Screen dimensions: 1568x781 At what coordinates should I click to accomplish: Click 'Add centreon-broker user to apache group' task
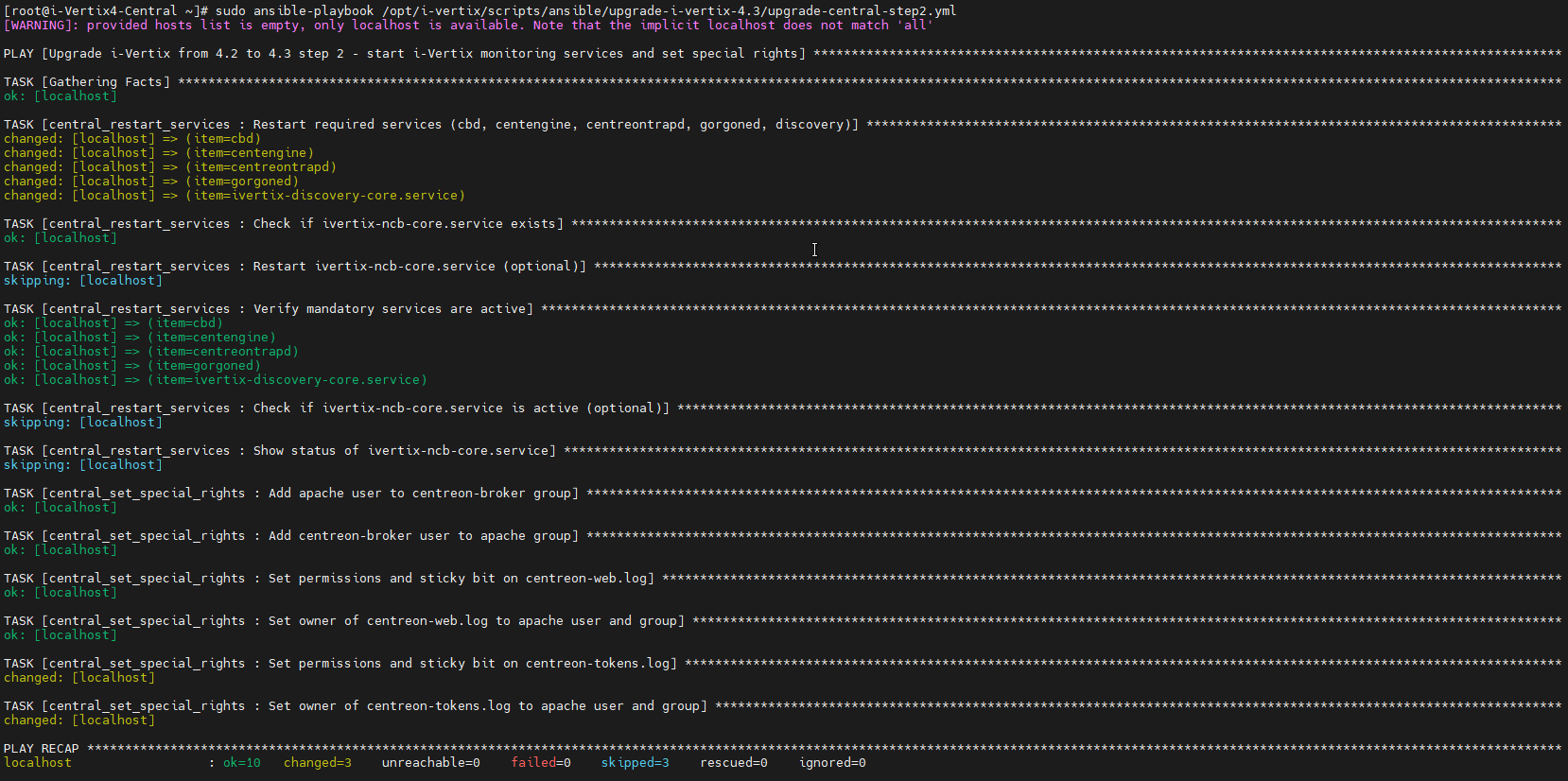[x=782, y=536]
